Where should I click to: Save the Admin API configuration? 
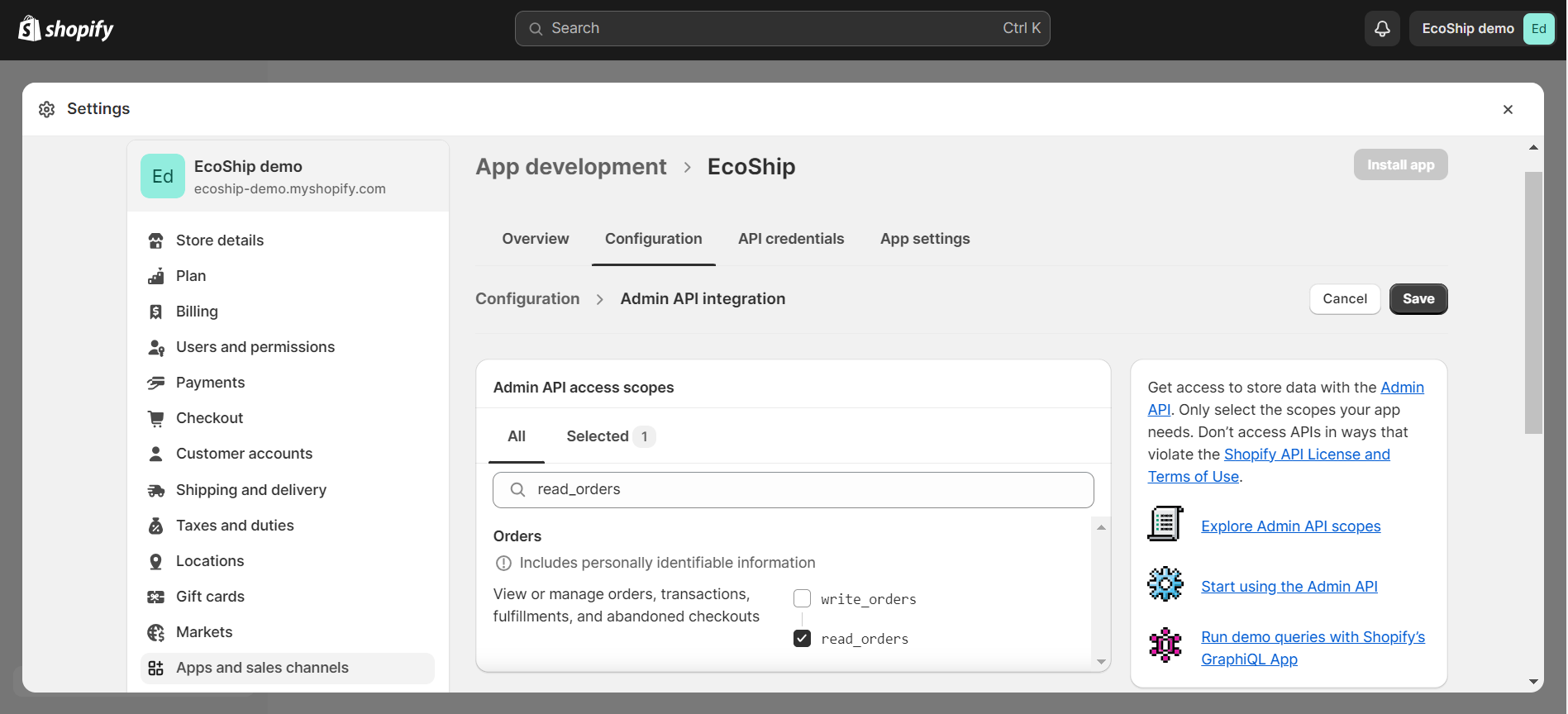[x=1418, y=299]
